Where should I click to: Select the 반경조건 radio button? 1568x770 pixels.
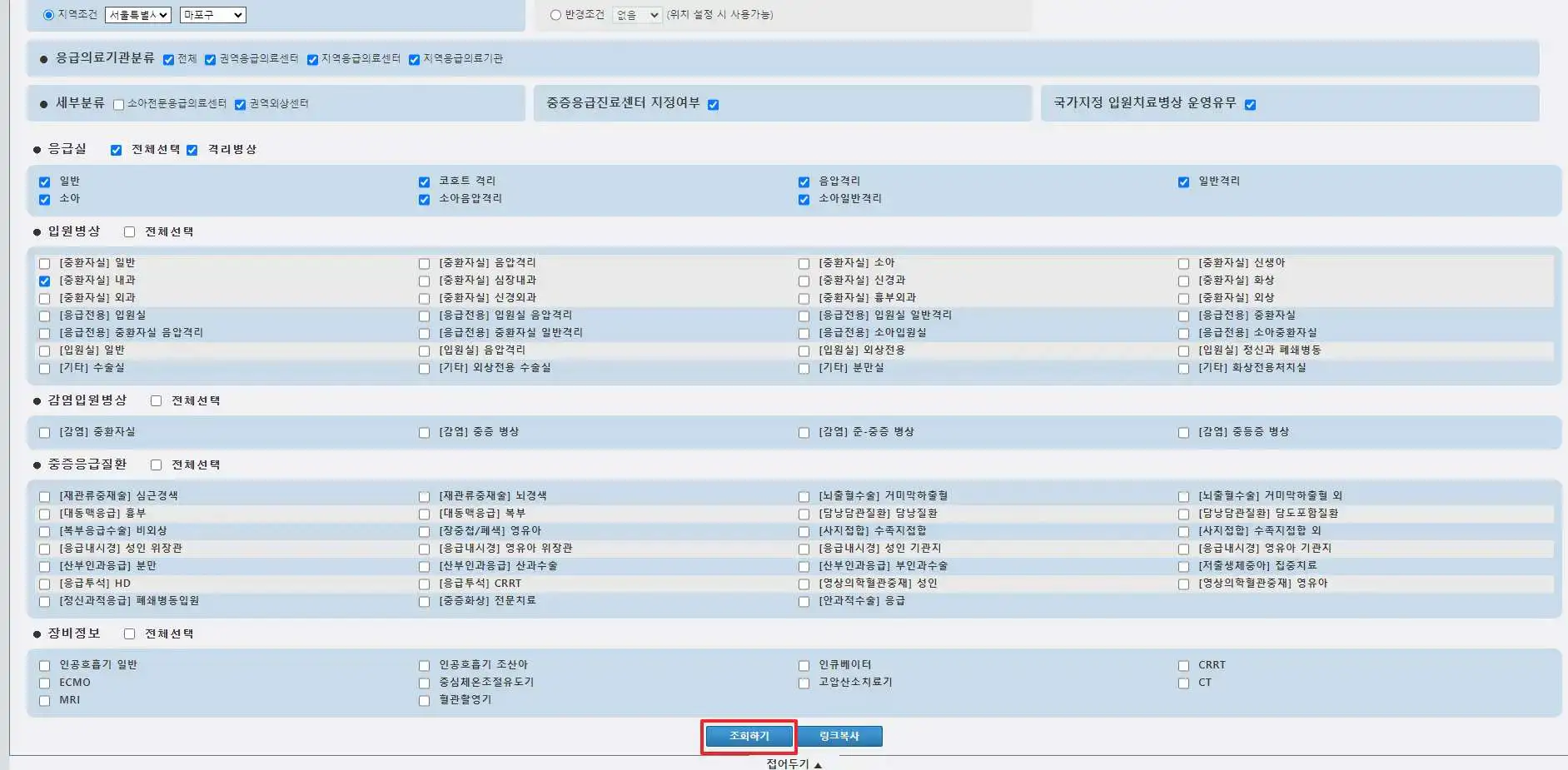[x=555, y=15]
